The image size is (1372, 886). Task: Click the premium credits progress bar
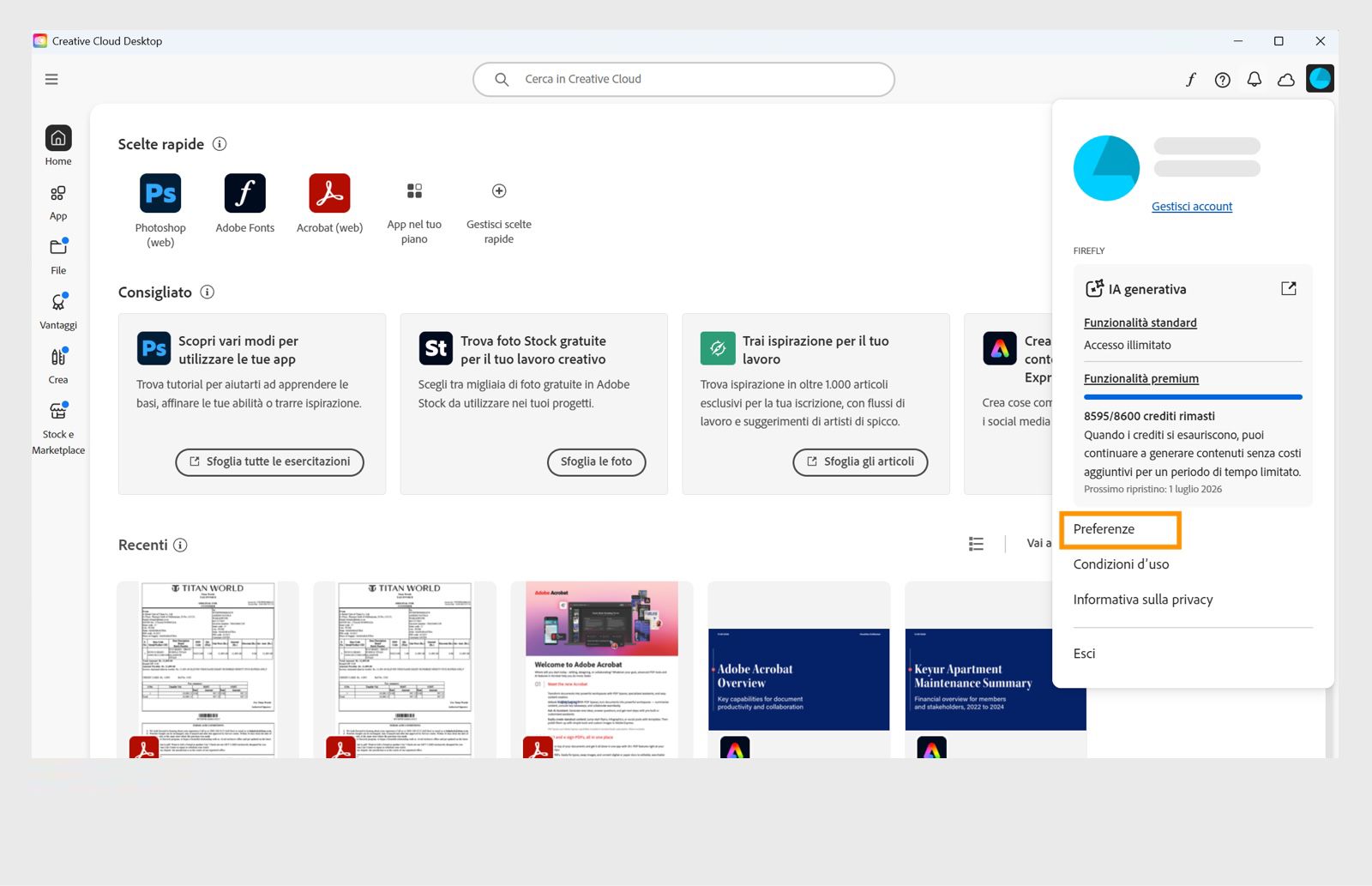(1193, 397)
